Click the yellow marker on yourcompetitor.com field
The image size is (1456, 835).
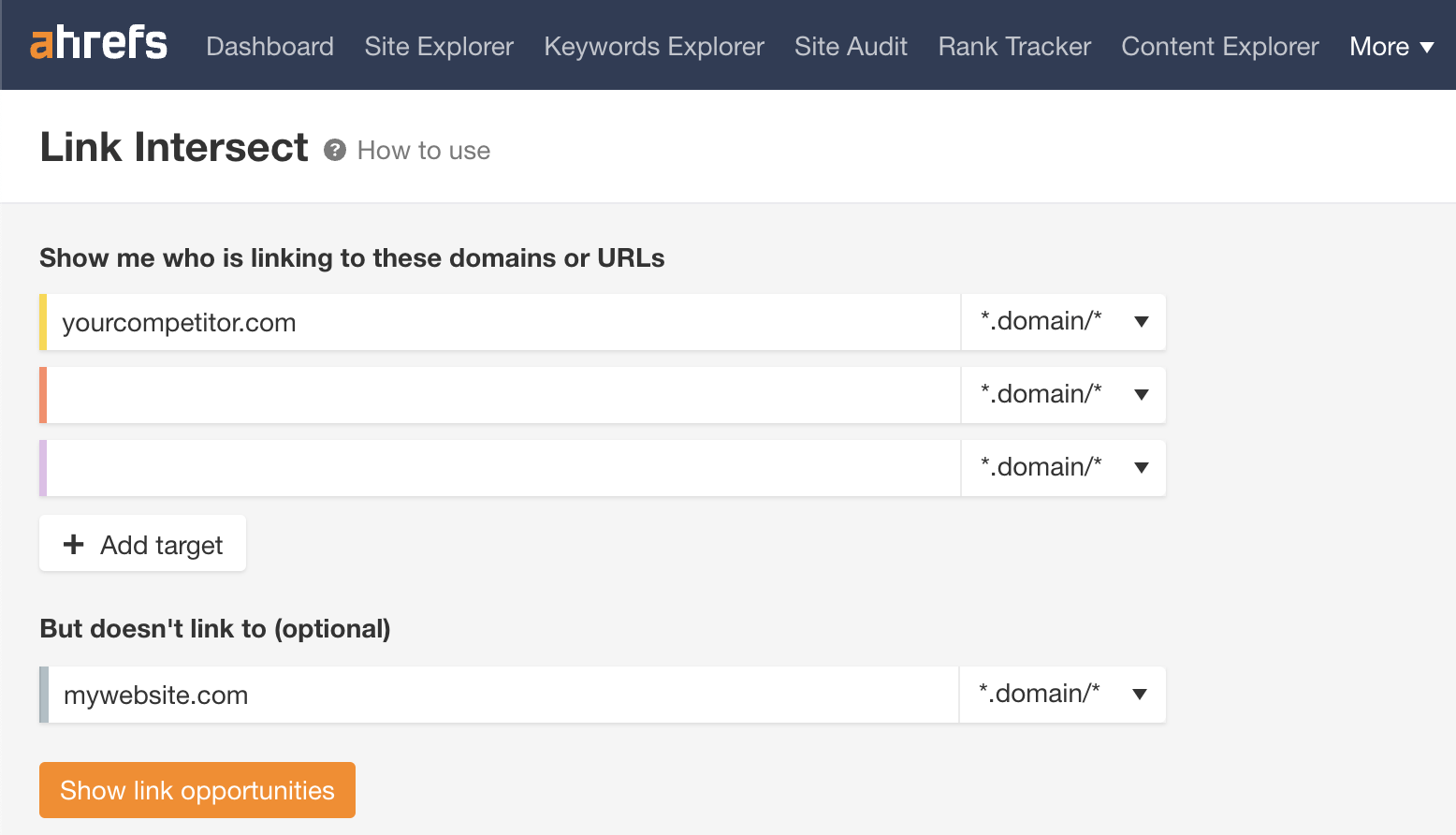coord(42,322)
